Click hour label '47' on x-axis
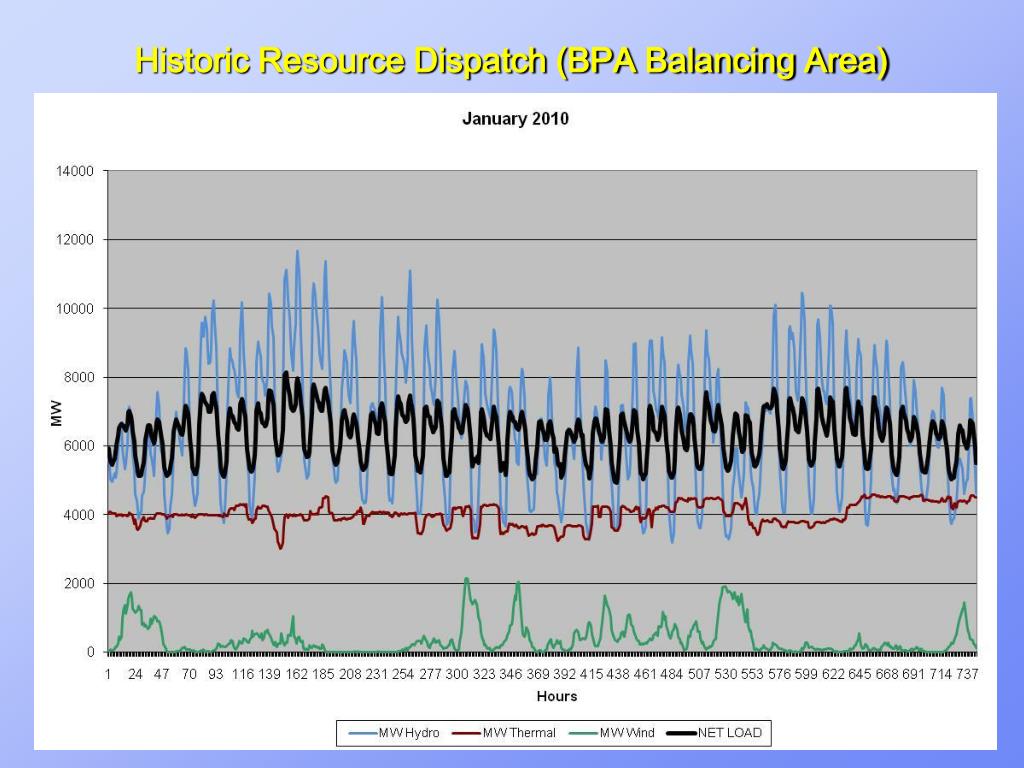Viewport: 1024px width, 768px height. 162,674
